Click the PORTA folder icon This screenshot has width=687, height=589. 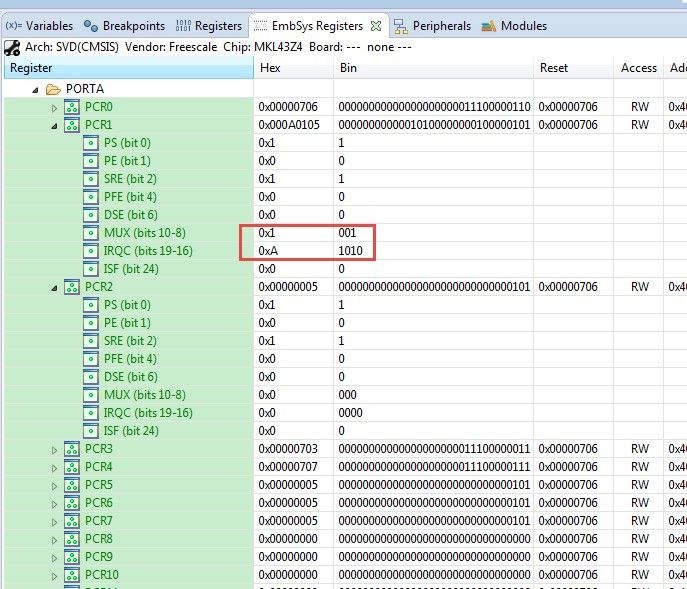(x=53, y=89)
